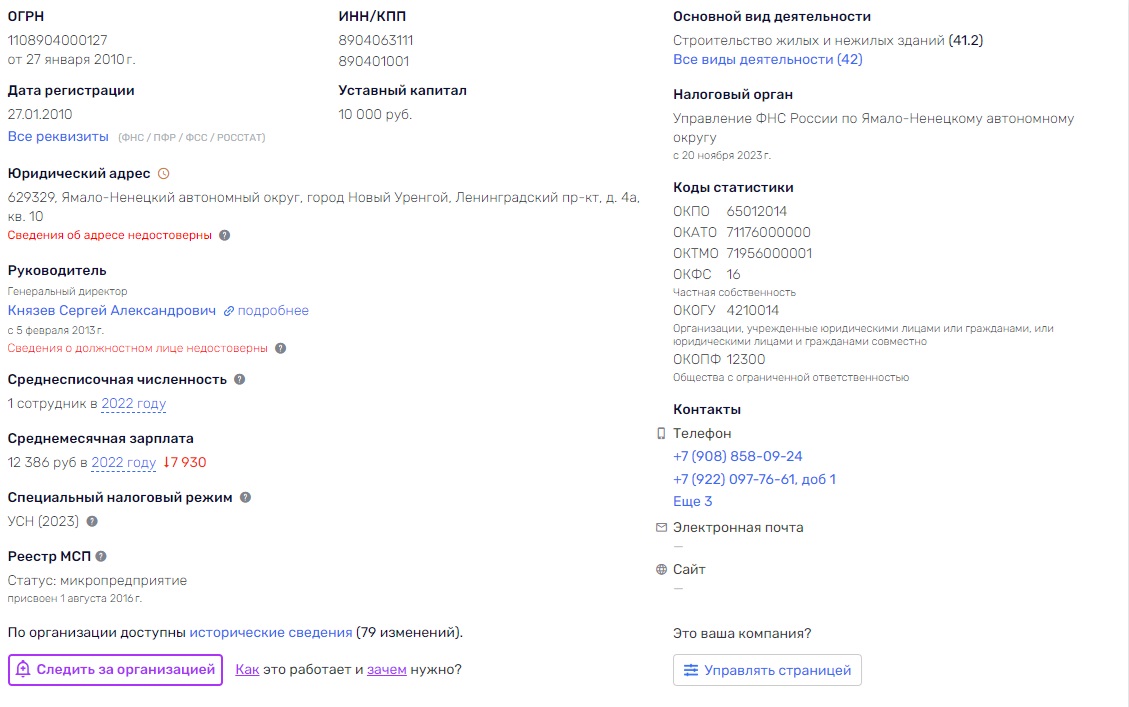Image resolution: width=1129 pixels, height=707 pixels.
Task: Open исторические сведения link
Action: pyautogui.click(x=271, y=633)
